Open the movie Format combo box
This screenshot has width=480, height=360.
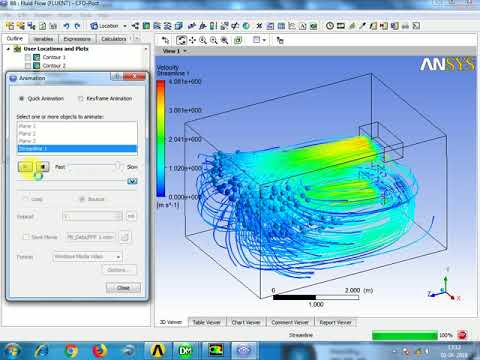click(x=87, y=257)
